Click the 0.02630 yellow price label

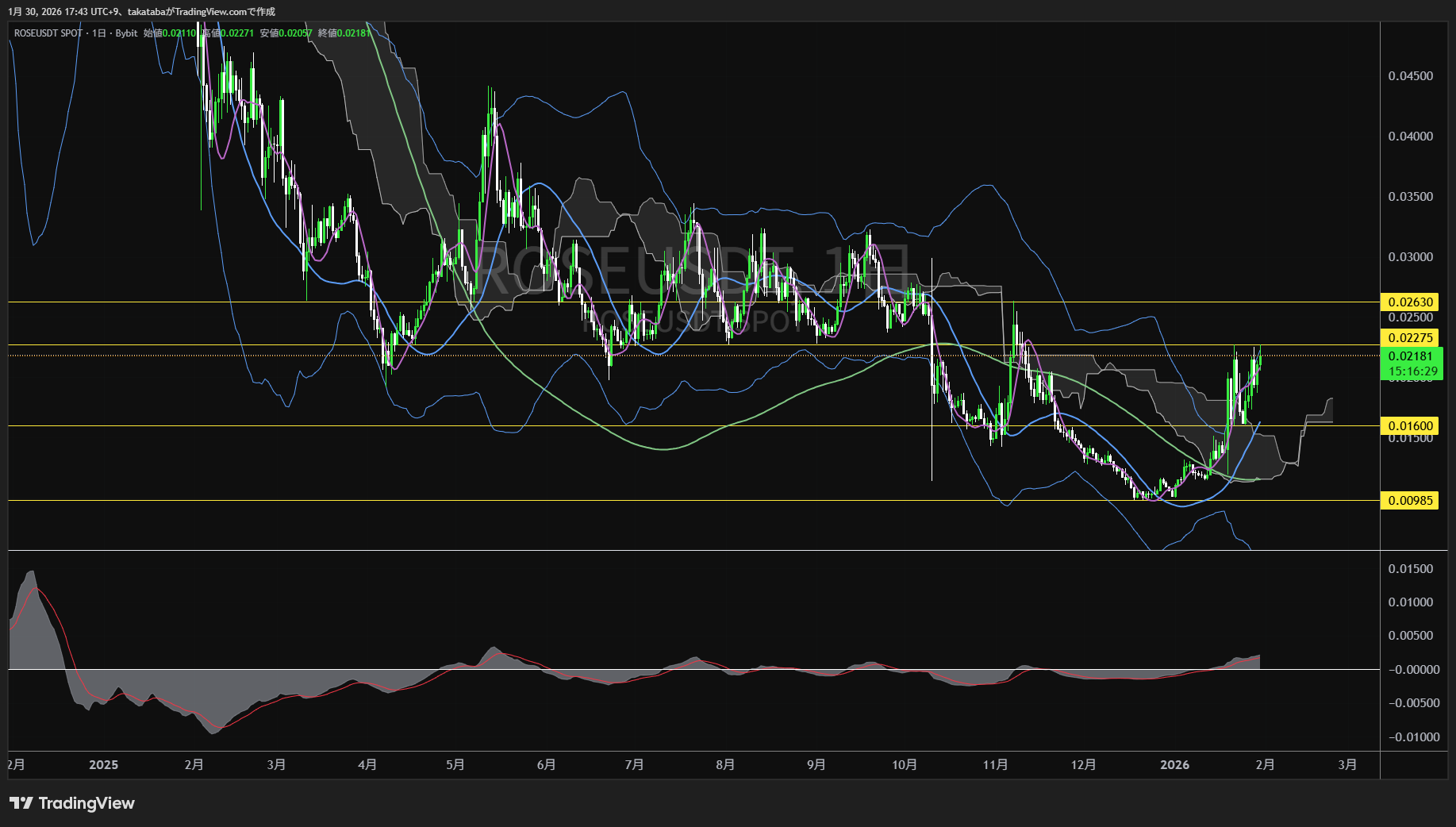point(1410,302)
